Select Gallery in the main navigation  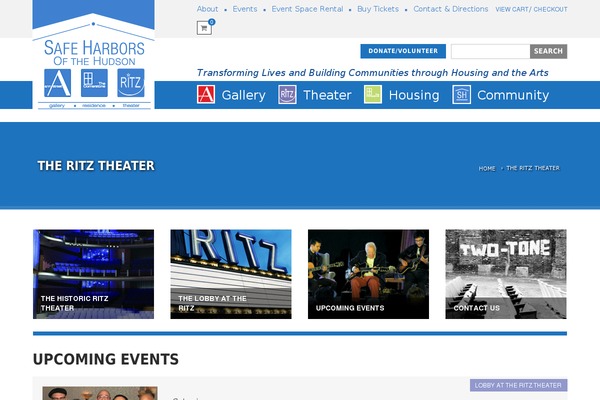pyautogui.click(x=243, y=95)
